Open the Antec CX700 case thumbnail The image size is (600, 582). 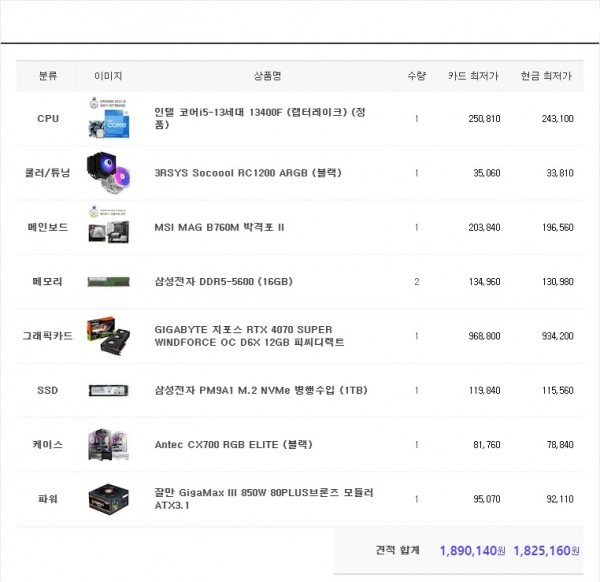point(108,444)
